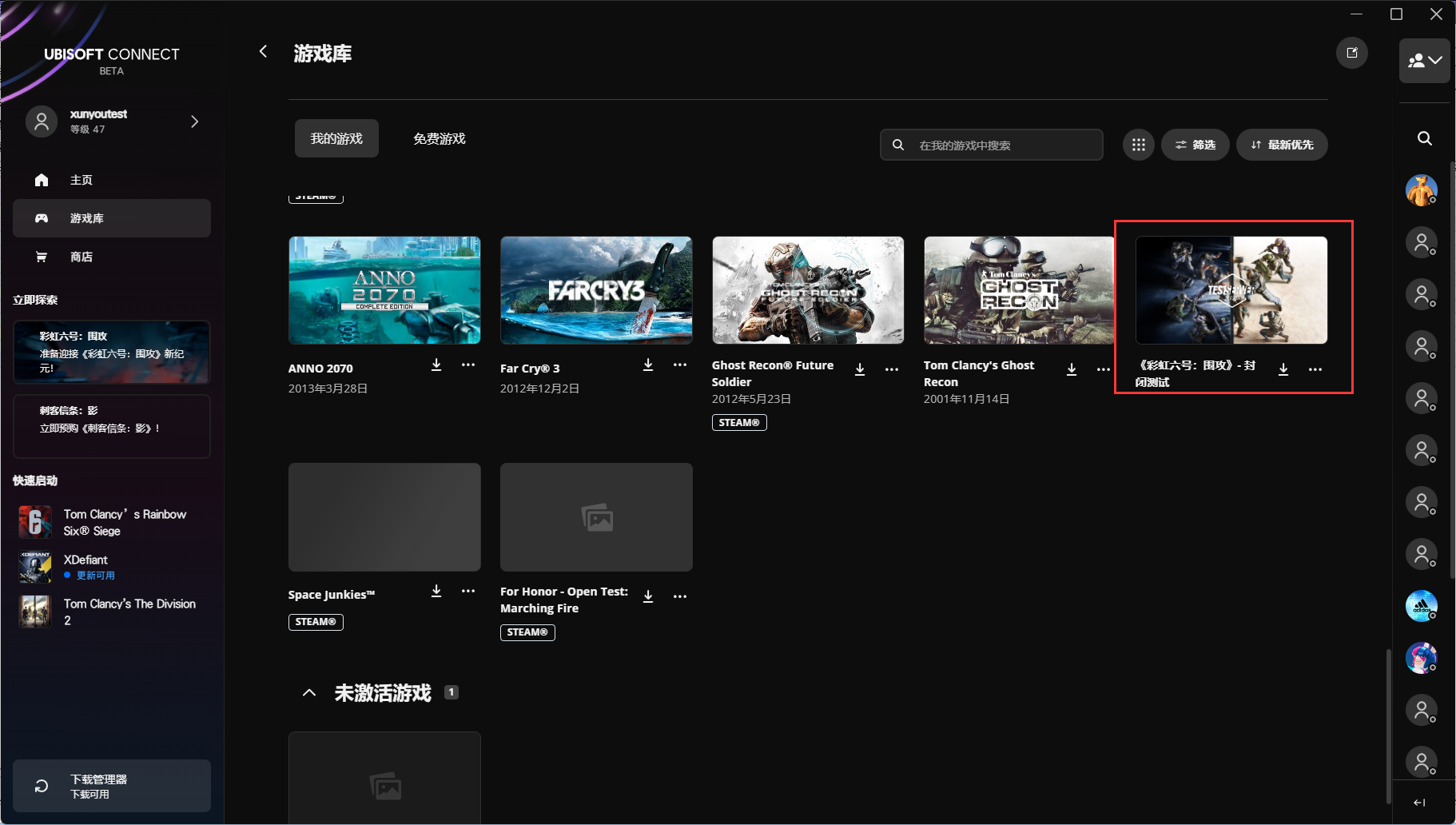The image size is (1456, 825).
Task: Switch to the 免费游戏 tab
Action: [x=440, y=138]
